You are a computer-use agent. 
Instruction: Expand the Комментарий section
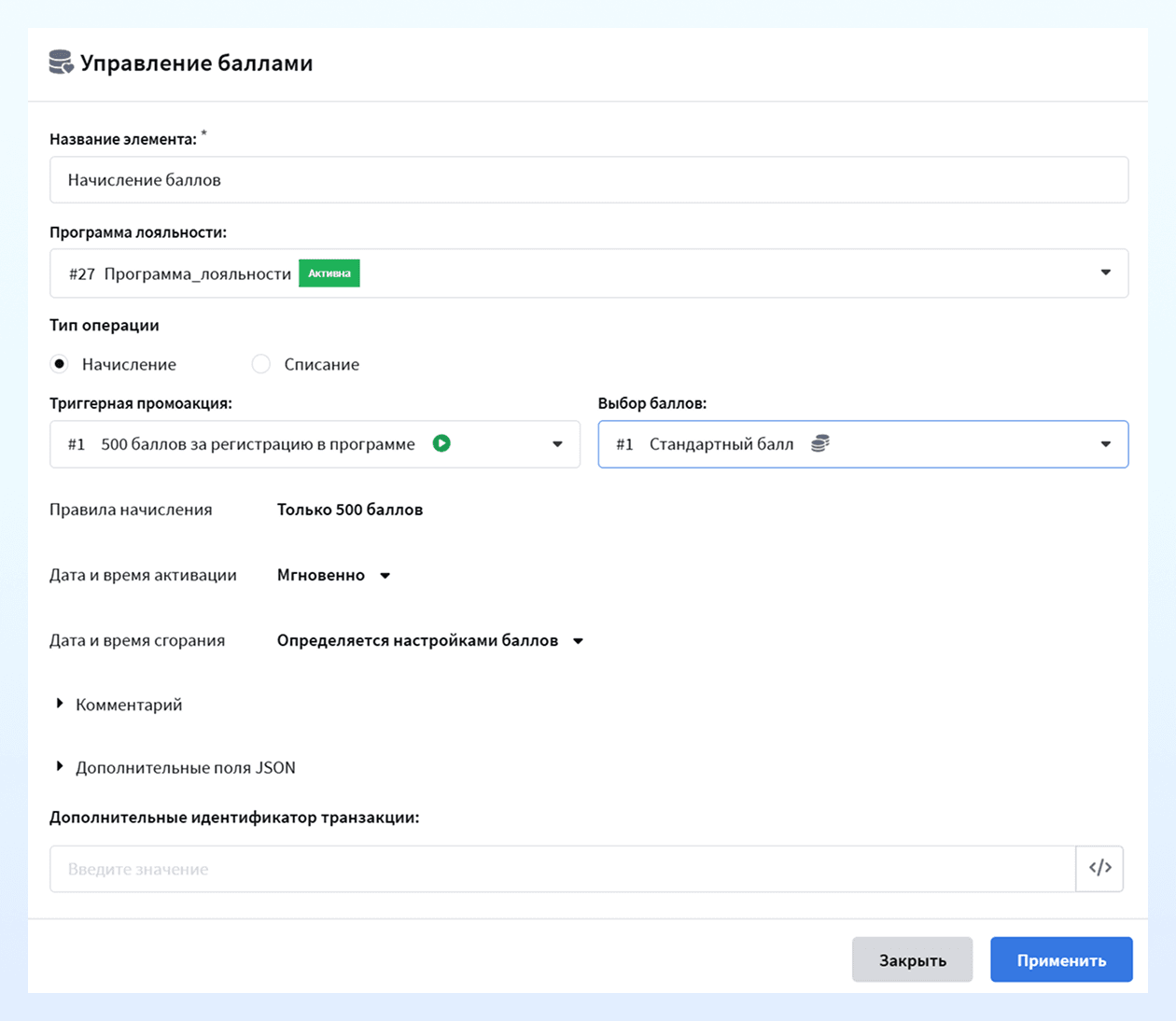click(119, 705)
